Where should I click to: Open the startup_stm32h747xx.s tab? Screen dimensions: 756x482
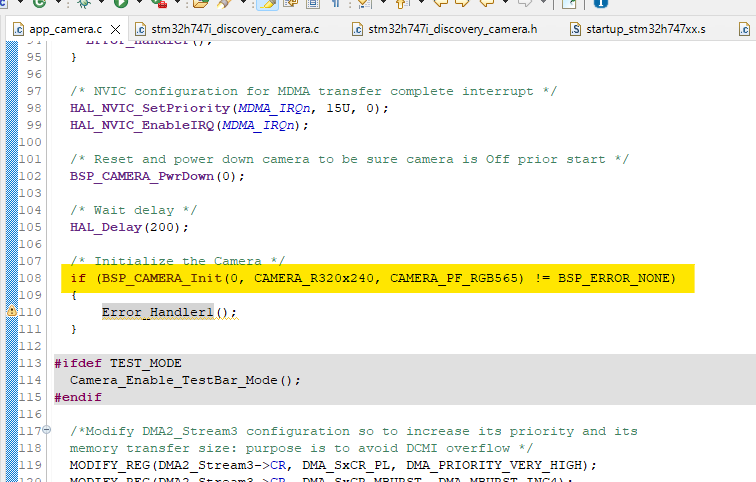[637, 29]
